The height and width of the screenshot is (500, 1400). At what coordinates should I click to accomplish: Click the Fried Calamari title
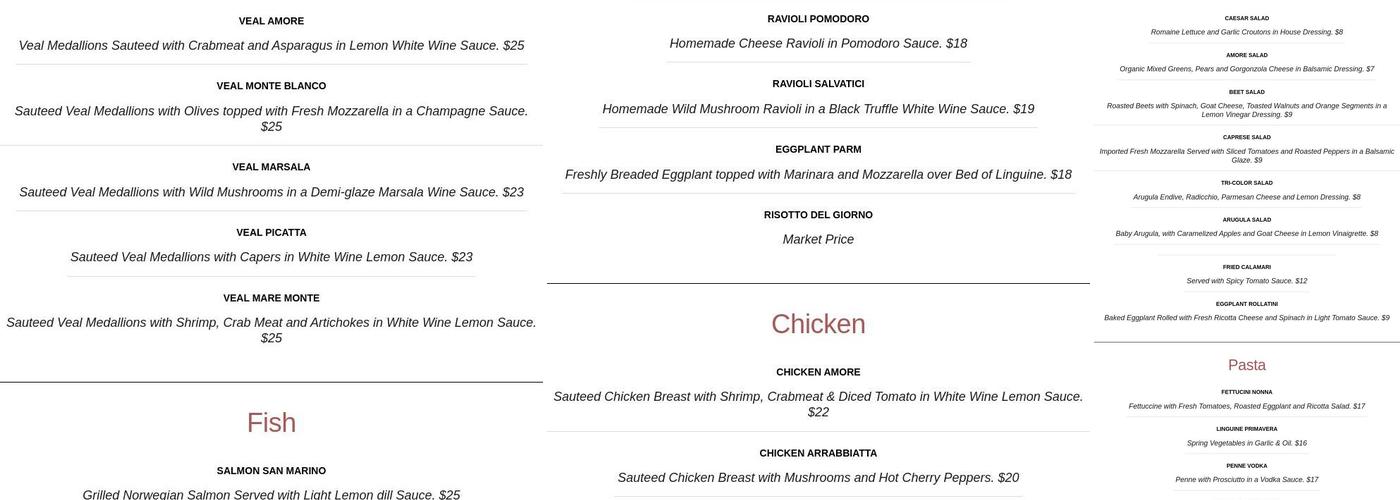1246,267
